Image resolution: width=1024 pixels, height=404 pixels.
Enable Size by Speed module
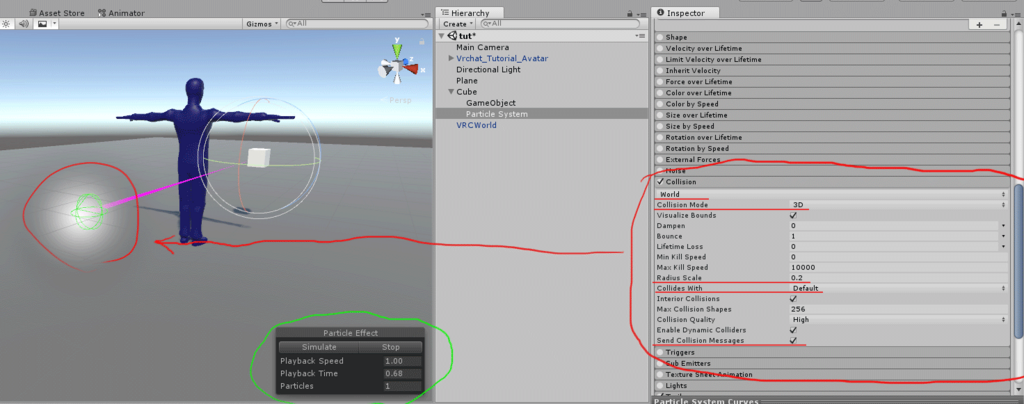coord(660,126)
